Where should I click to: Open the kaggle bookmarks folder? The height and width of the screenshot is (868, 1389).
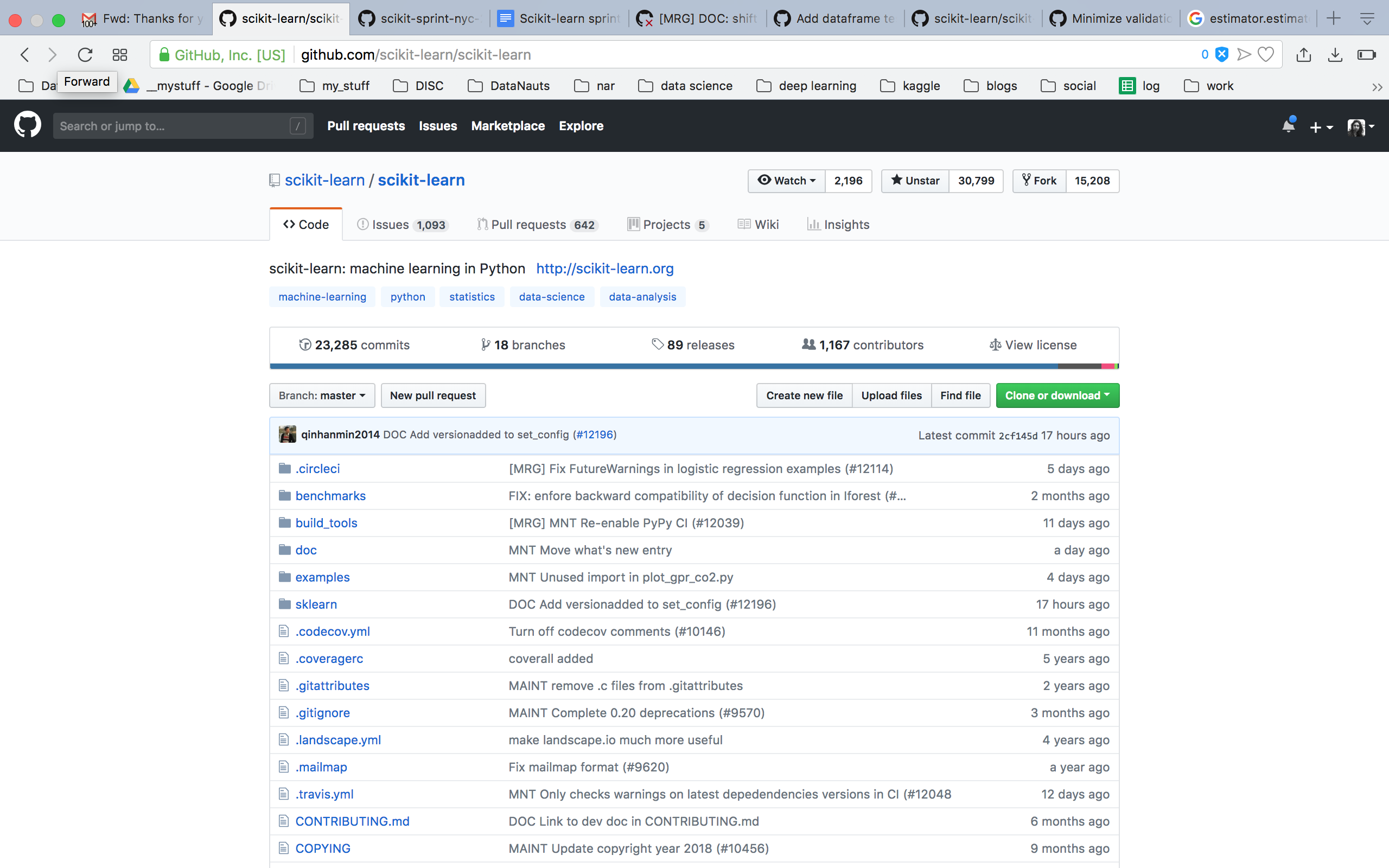click(x=910, y=86)
